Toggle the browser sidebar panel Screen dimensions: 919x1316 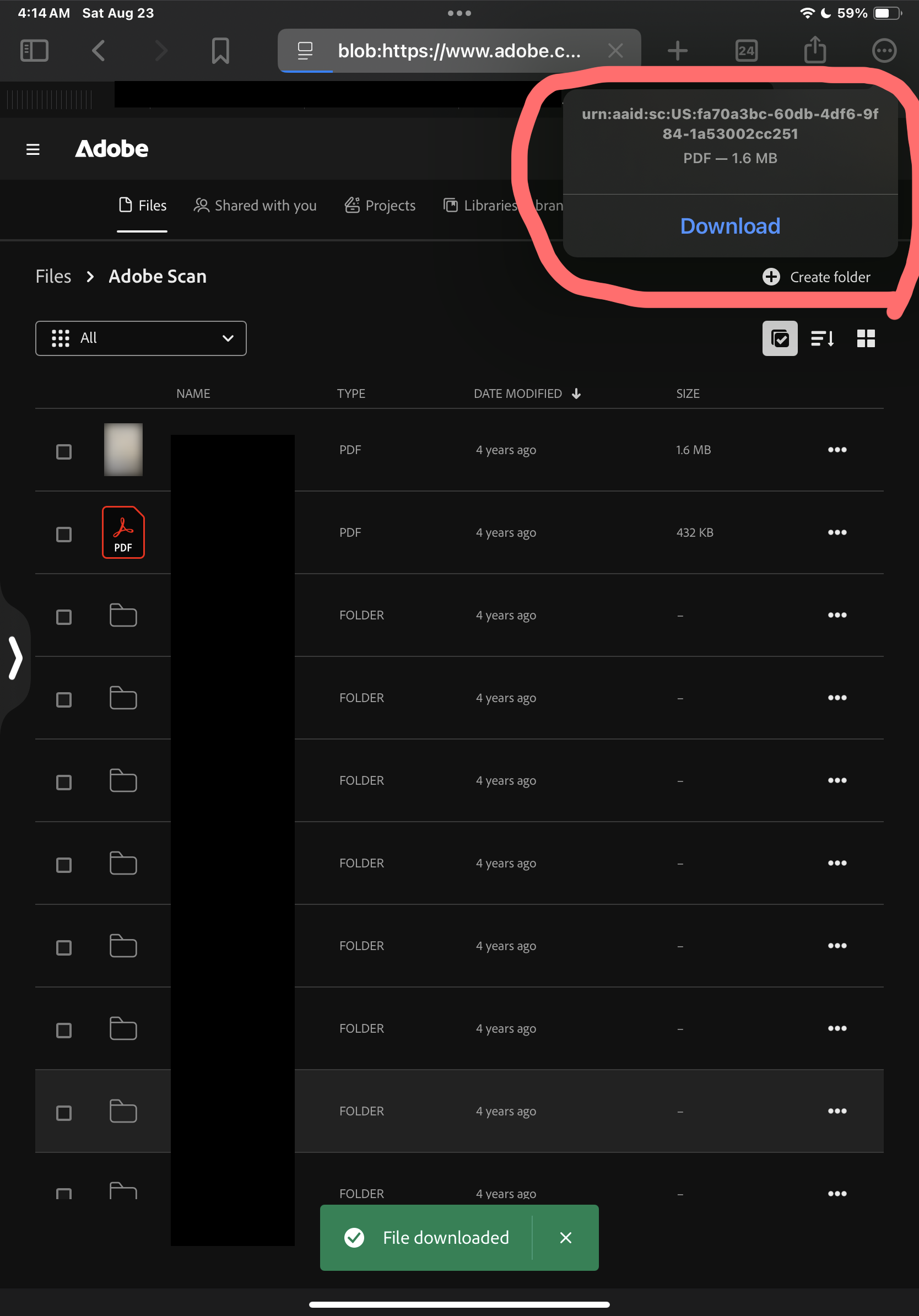click(34, 51)
